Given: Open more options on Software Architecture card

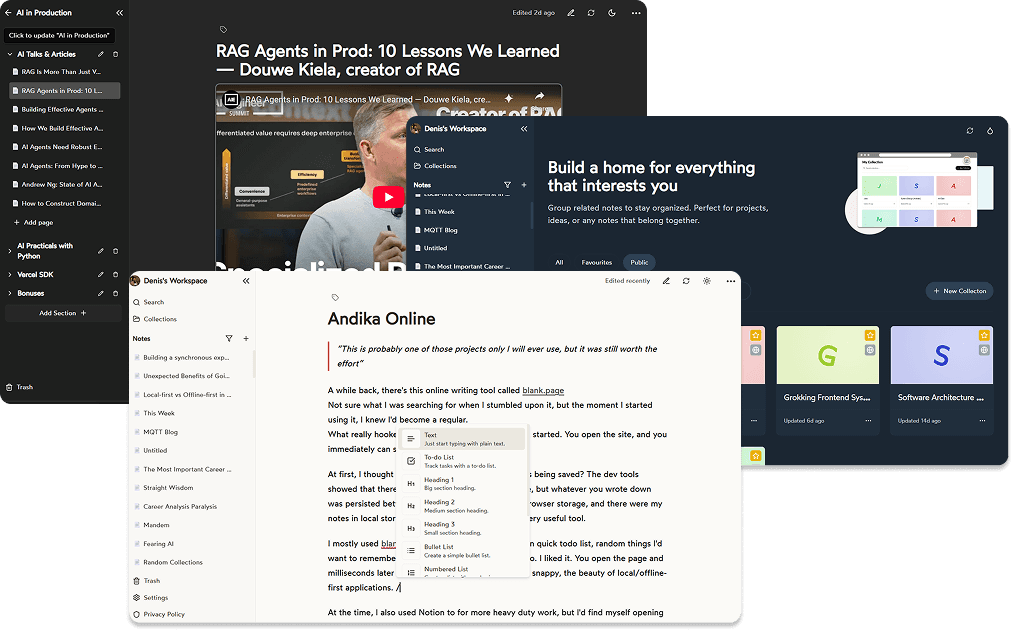Looking at the screenshot, I should (x=983, y=421).
